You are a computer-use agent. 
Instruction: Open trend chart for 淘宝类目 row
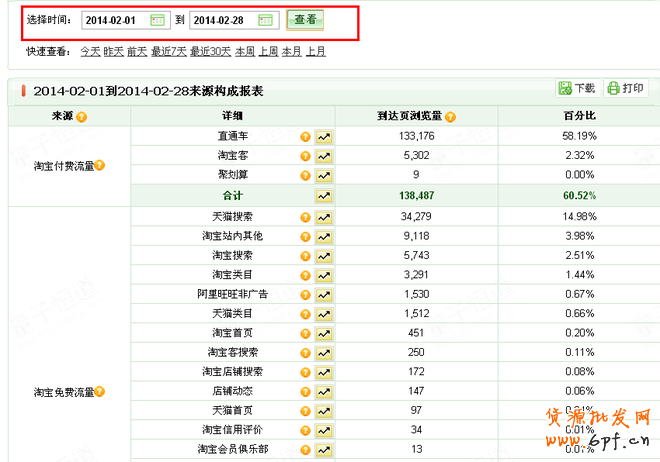pyautogui.click(x=324, y=275)
